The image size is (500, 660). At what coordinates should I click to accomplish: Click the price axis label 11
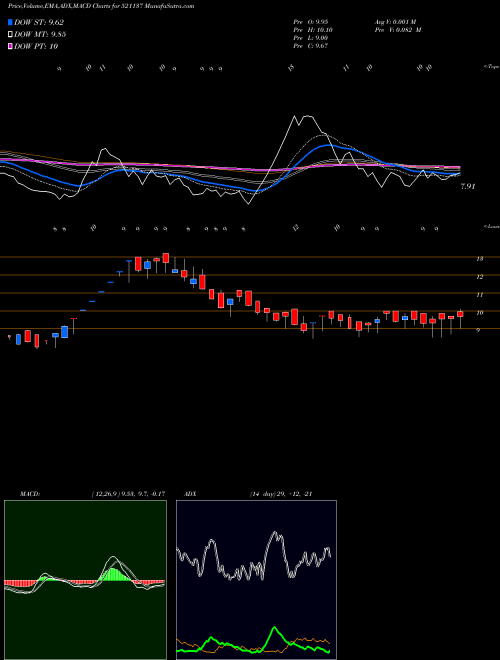(479, 295)
